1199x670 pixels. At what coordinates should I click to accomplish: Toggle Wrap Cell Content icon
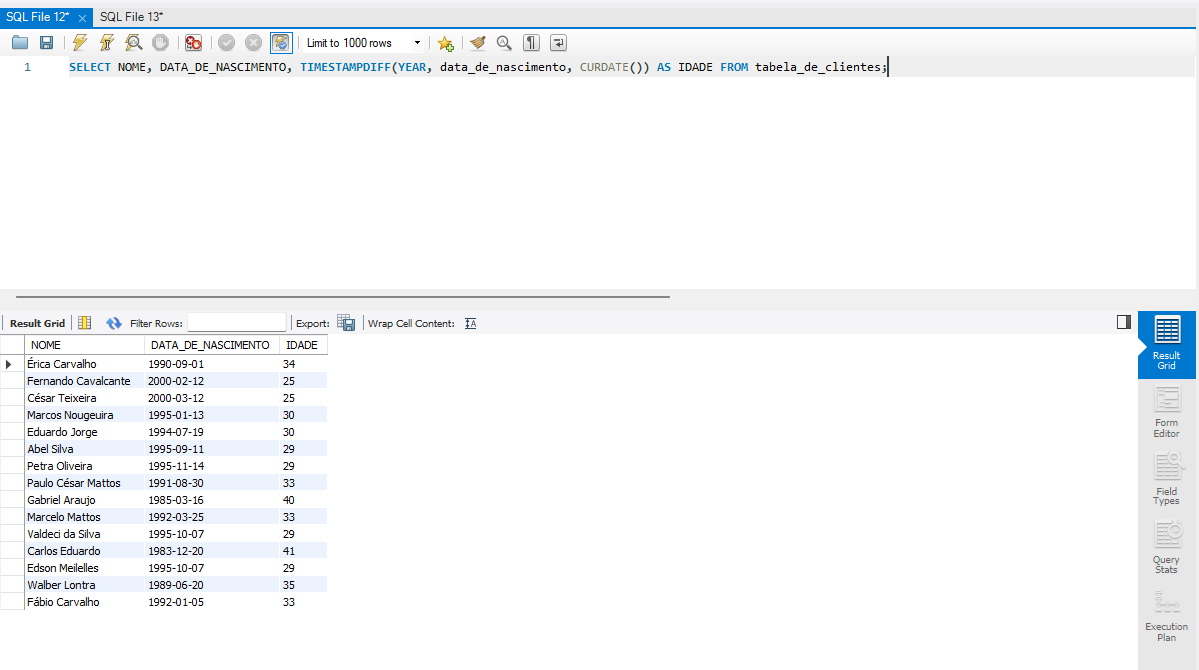[470, 324]
